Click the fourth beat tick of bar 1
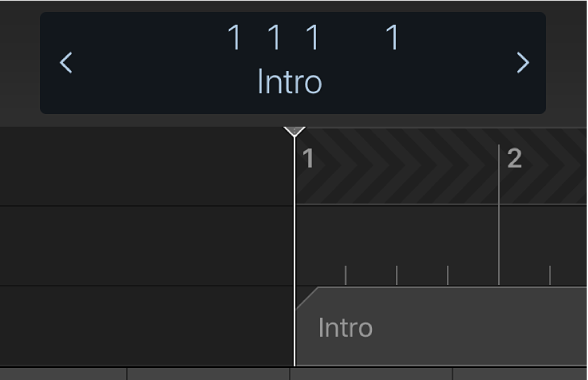The width and height of the screenshot is (588, 380). [448, 275]
